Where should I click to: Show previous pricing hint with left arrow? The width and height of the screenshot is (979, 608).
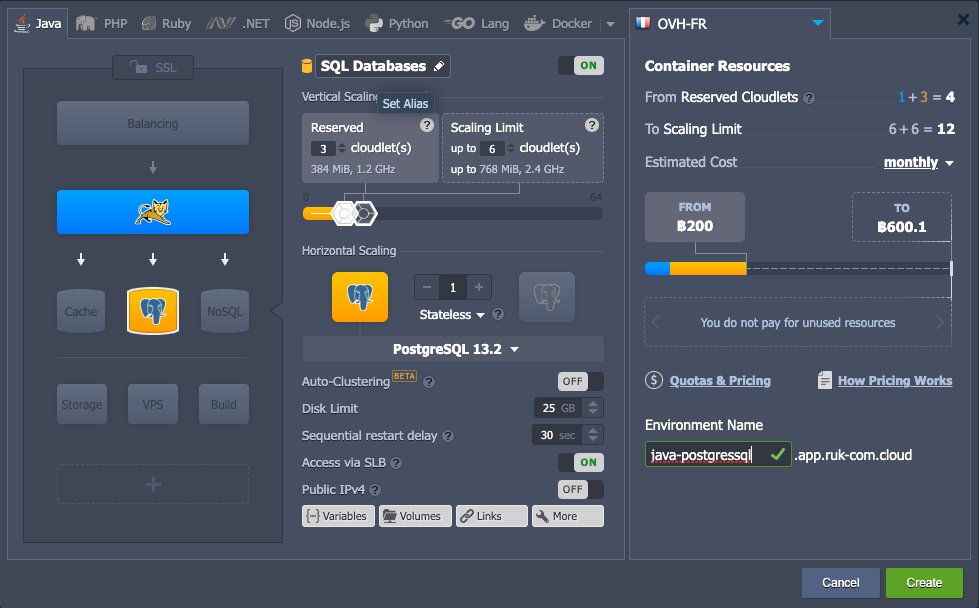pyautogui.click(x=656, y=322)
